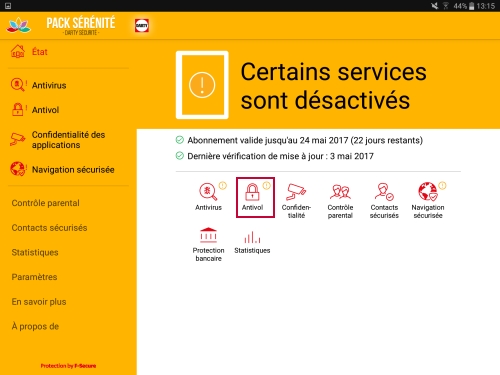Tap the notification icon at top-left status bar
This screenshot has height=375, width=500.
(x=8, y=6)
